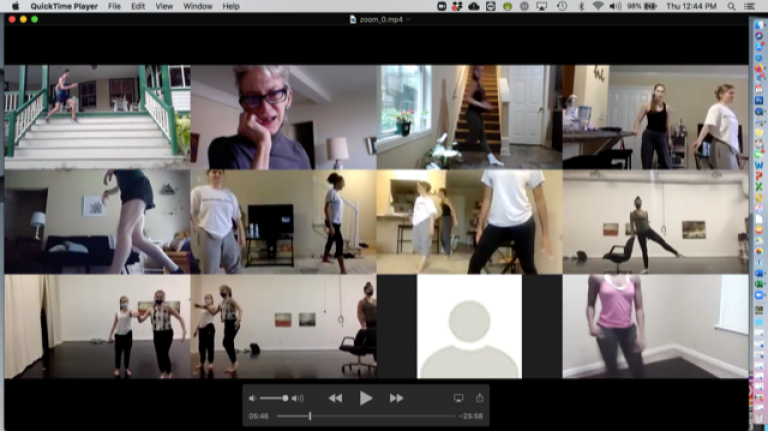The height and width of the screenshot is (431, 768).
Task: Open the Window menu
Action: coord(197,6)
